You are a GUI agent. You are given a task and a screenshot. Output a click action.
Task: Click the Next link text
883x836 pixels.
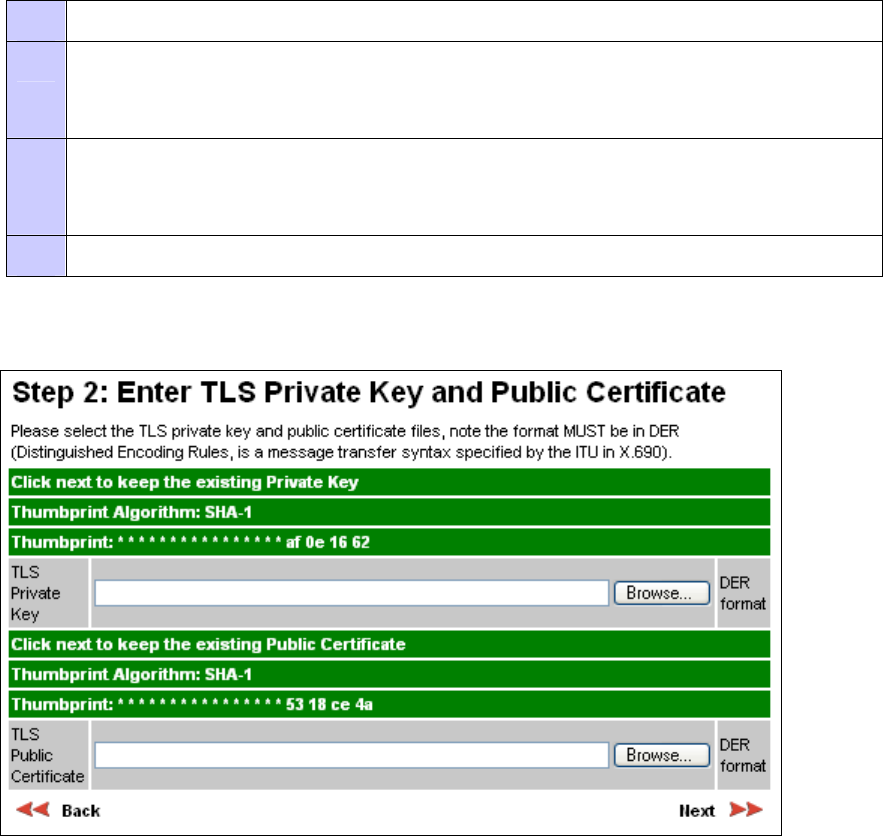[697, 811]
